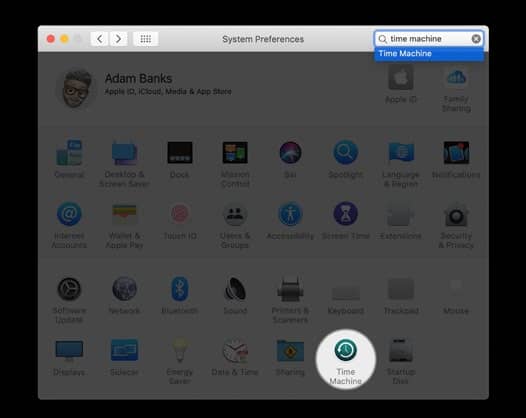Image resolution: width=526 pixels, height=418 pixels.
Task: Open Users & Groups pane
Action: tap(235, 225)
